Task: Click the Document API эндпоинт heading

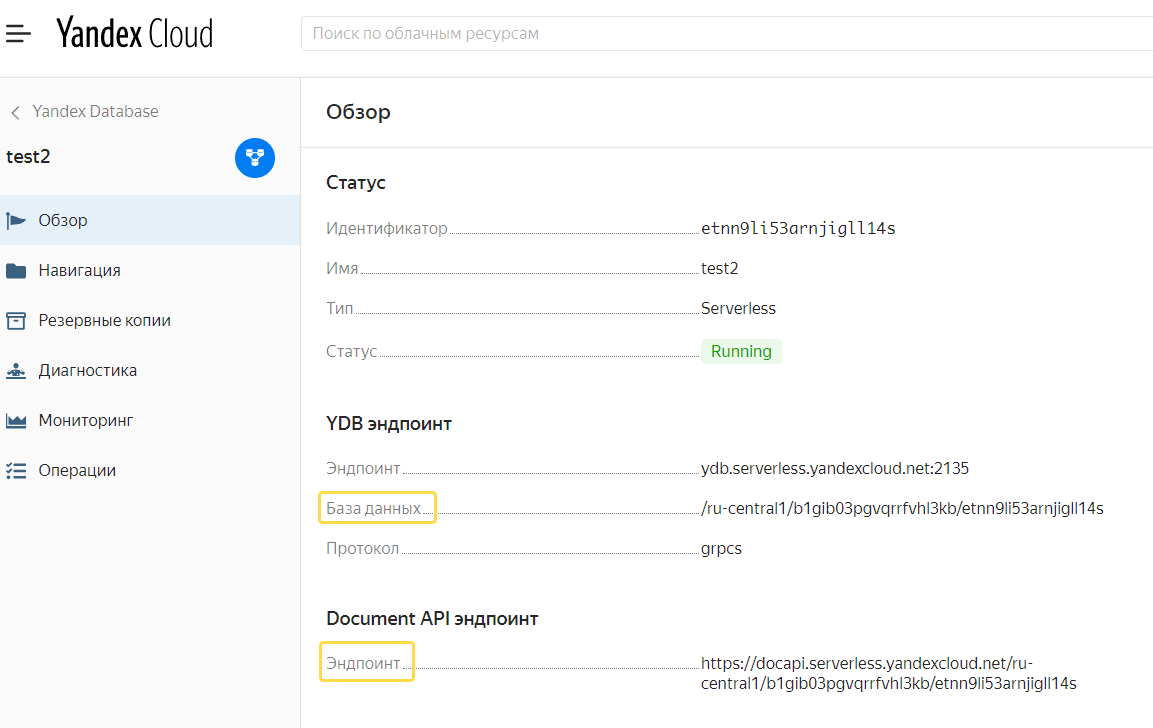Action: (x=432, y=618)
